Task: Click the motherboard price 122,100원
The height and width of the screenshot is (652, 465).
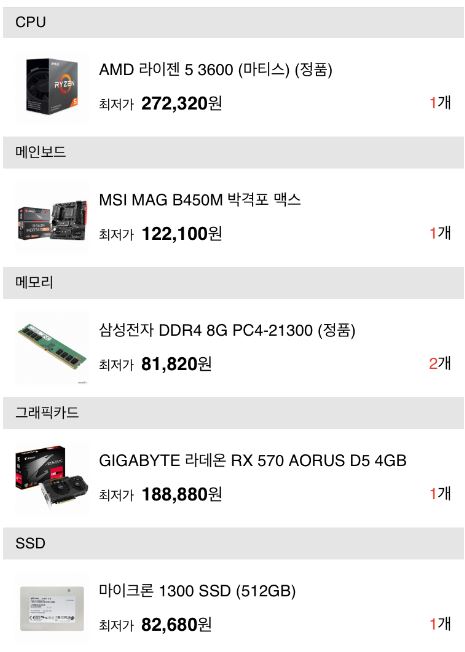Action: click(x=181, y=233)
